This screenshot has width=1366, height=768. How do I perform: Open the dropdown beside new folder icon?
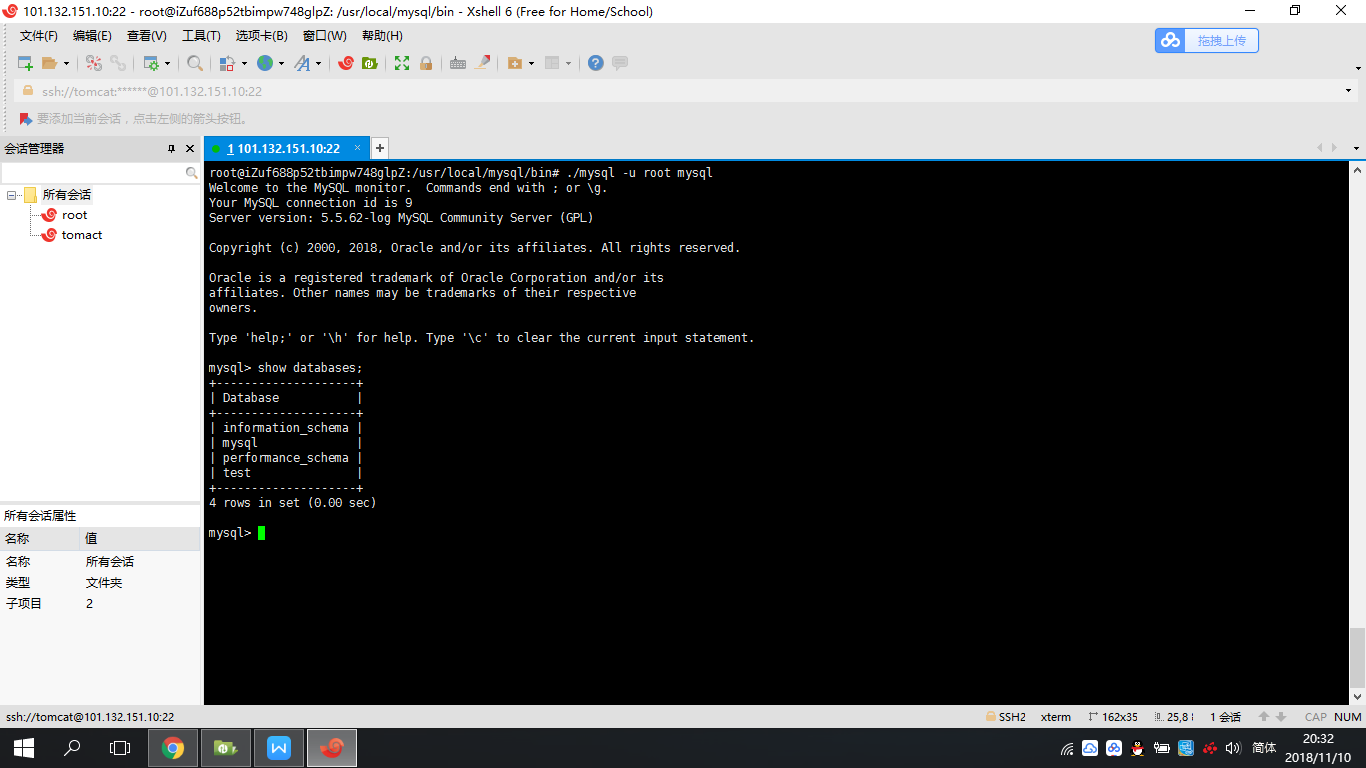click(532, 63)
